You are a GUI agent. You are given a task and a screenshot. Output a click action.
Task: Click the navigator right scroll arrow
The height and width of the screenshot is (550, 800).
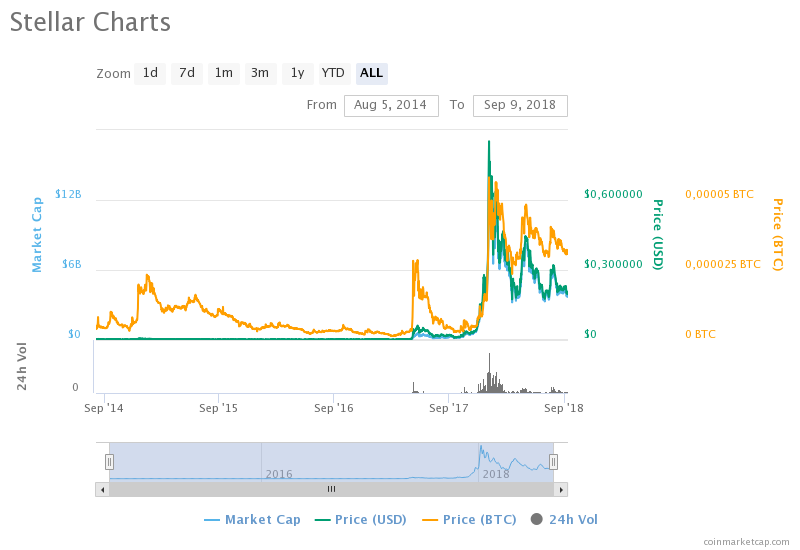[561, 490]
